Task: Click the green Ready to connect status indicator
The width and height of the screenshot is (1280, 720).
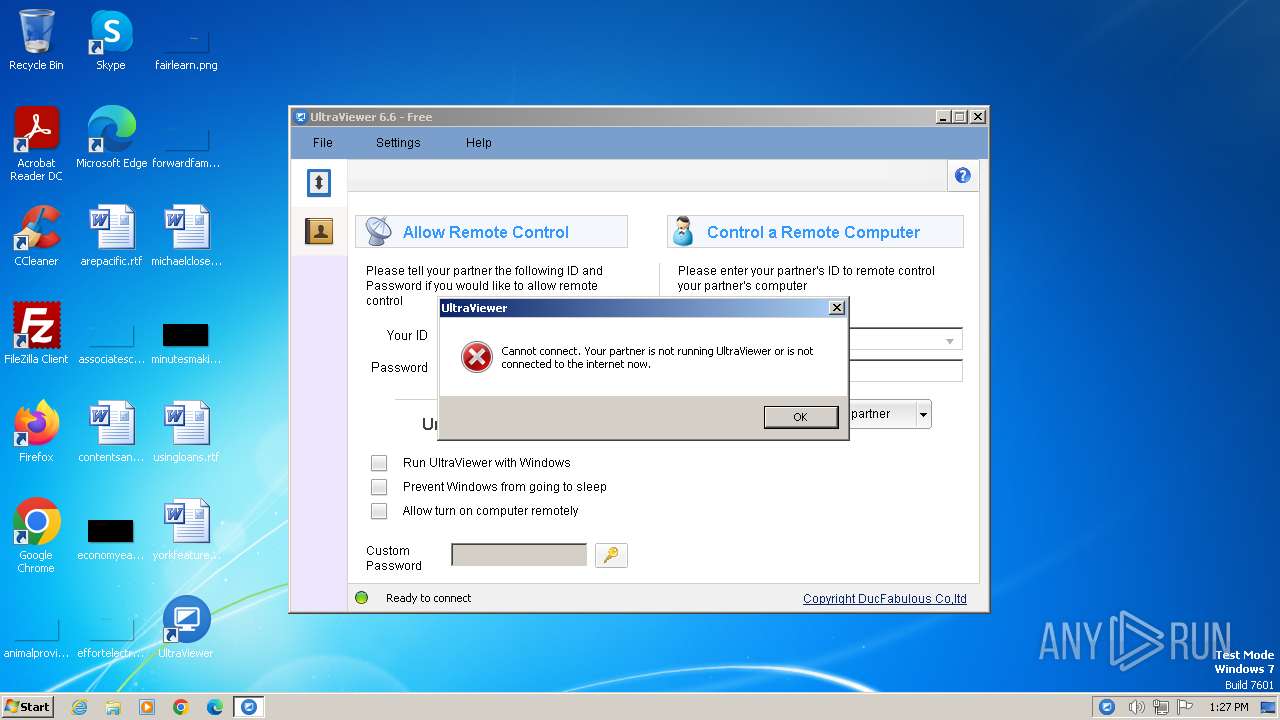Action: coord(362,598)
